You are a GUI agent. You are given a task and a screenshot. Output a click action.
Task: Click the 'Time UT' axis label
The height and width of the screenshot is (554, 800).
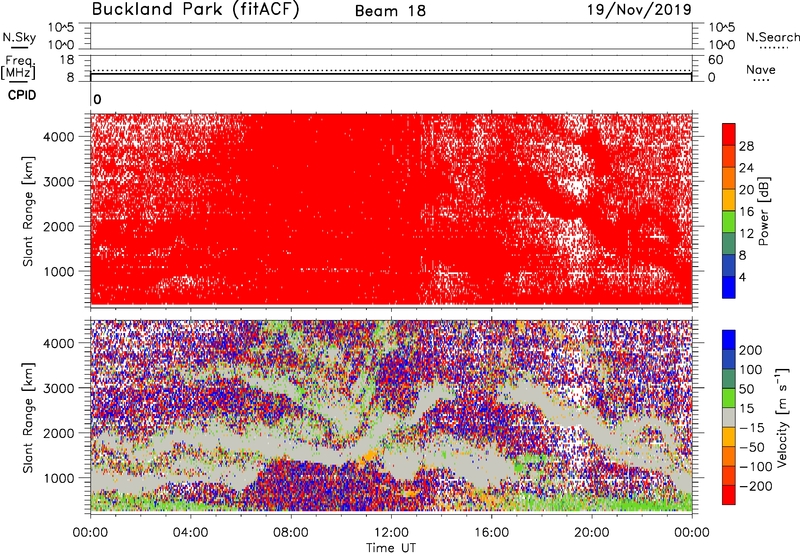pyautogui.click(x=391, y=548)
